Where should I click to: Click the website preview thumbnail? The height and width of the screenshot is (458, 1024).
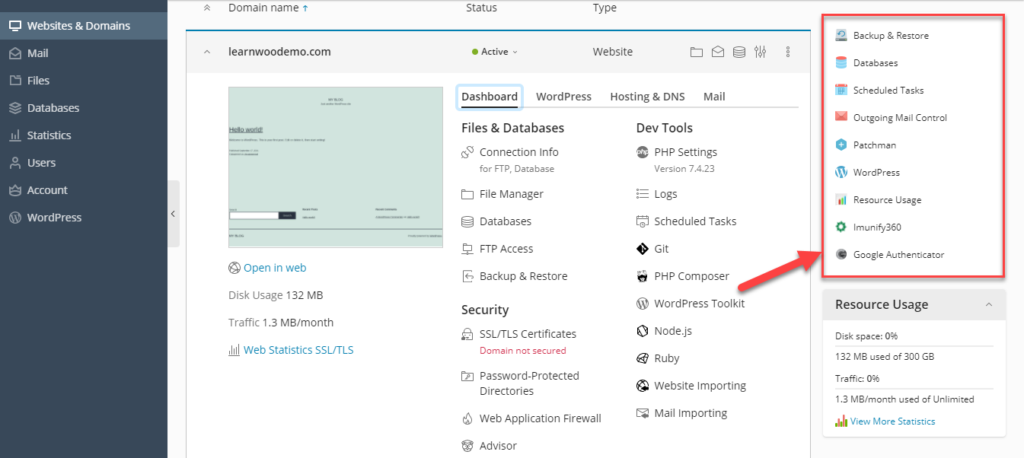click(336, 167)
